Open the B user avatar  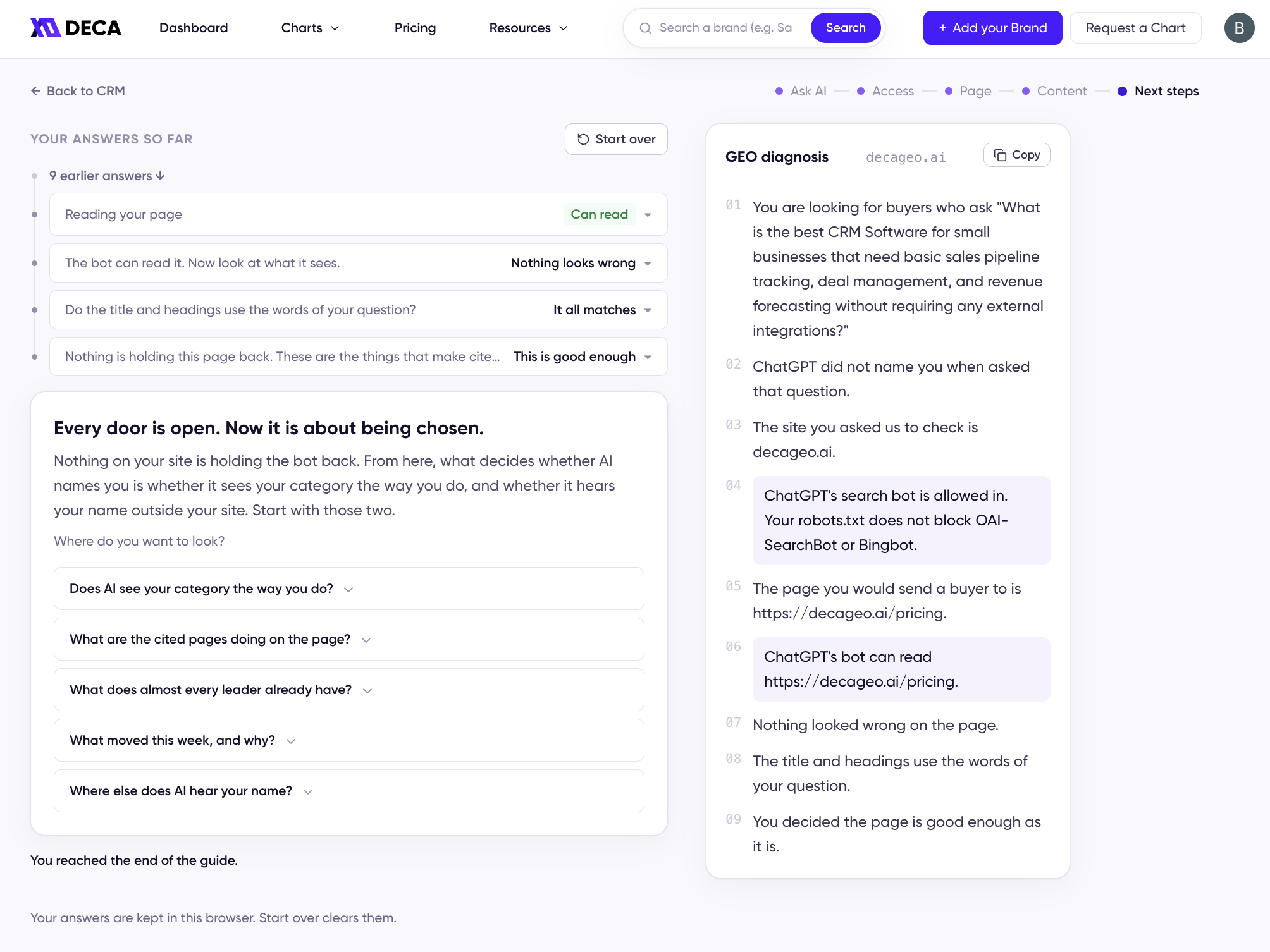[x=1239, y=28]
